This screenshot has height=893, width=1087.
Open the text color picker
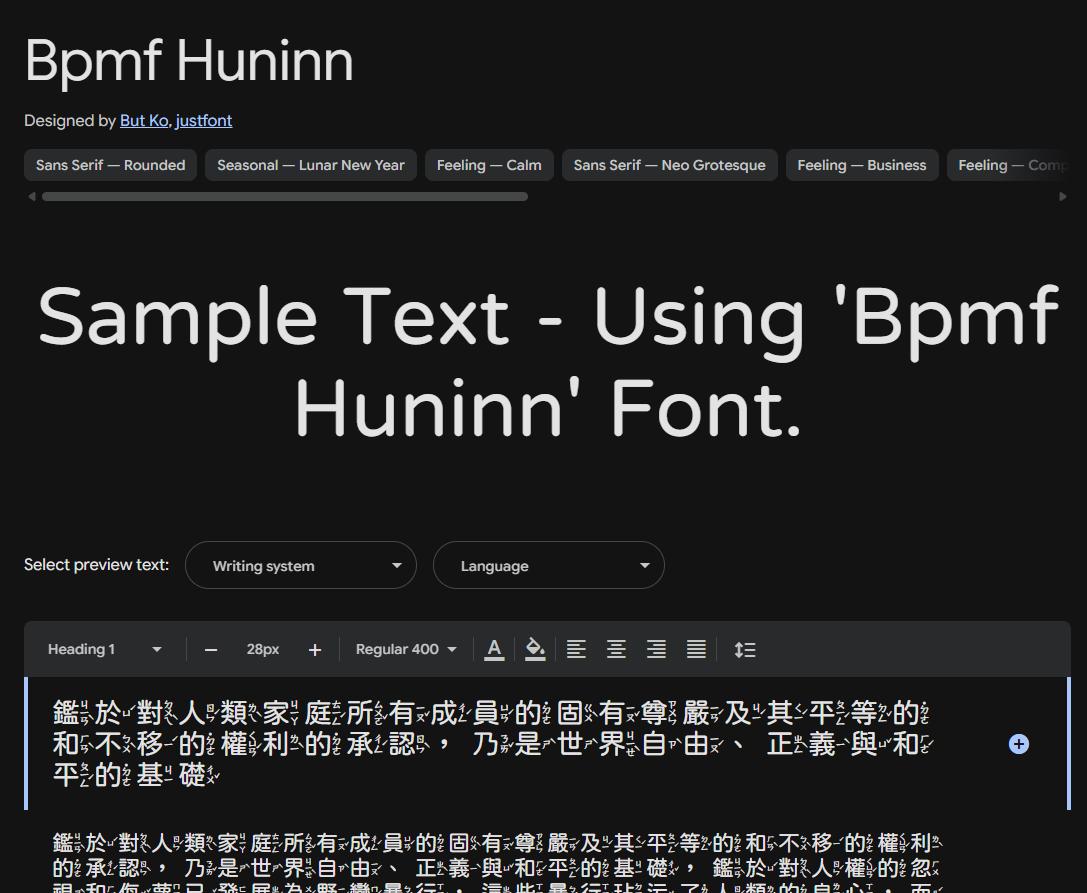[494, 650]
